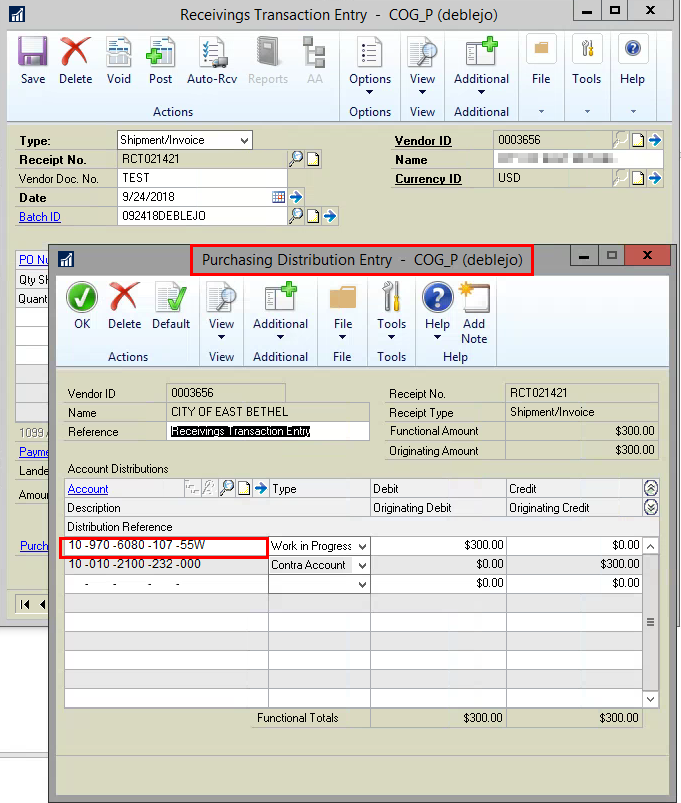
Task: Click the Batch ID link
Action: (x=40, y=217)
